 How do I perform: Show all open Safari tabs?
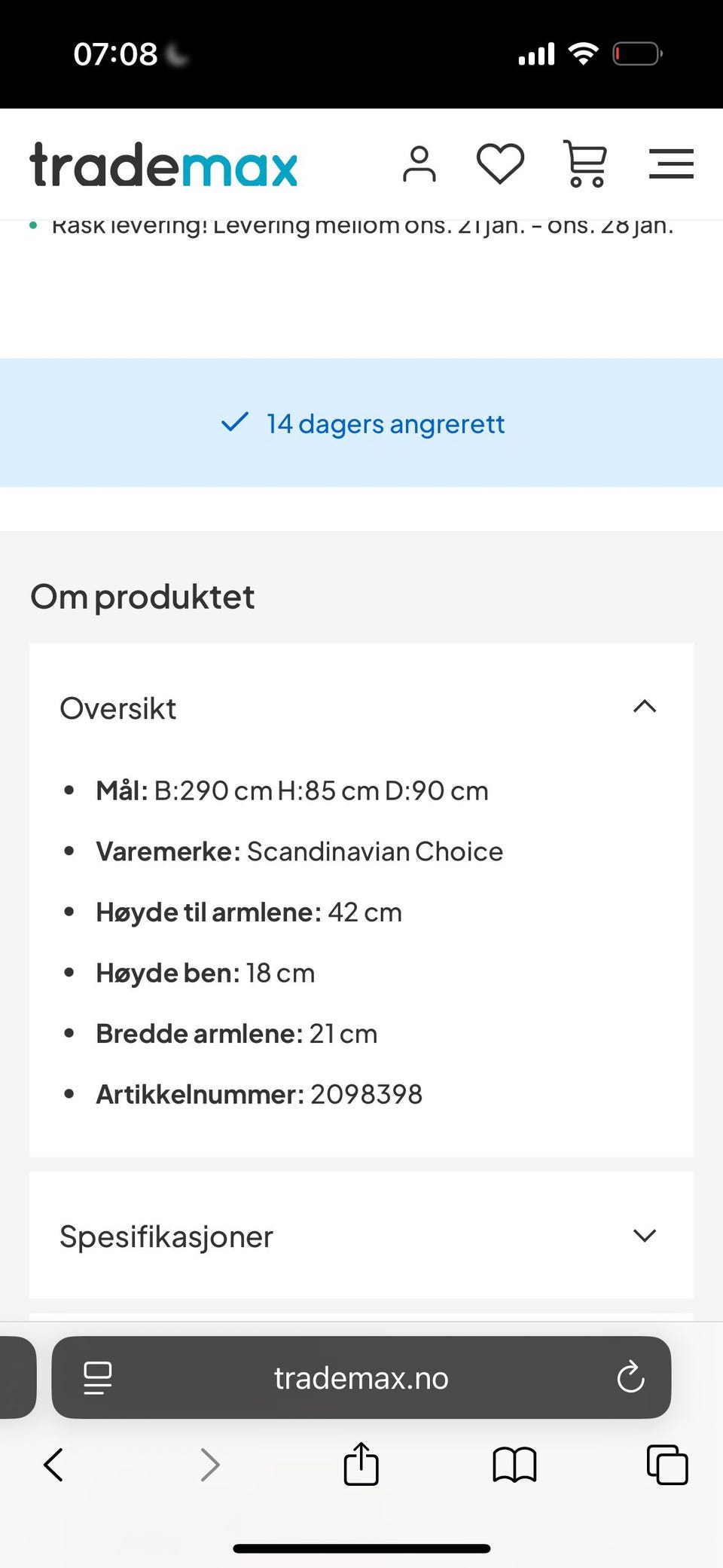(667, 1465)
